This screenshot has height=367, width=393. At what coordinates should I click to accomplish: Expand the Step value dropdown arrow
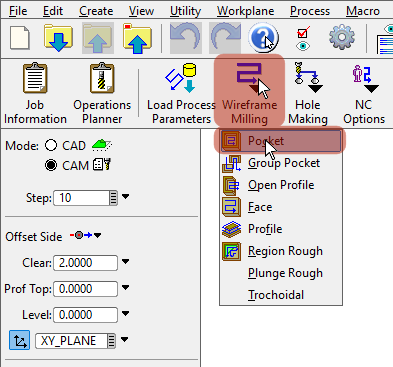tap(125, 197)
